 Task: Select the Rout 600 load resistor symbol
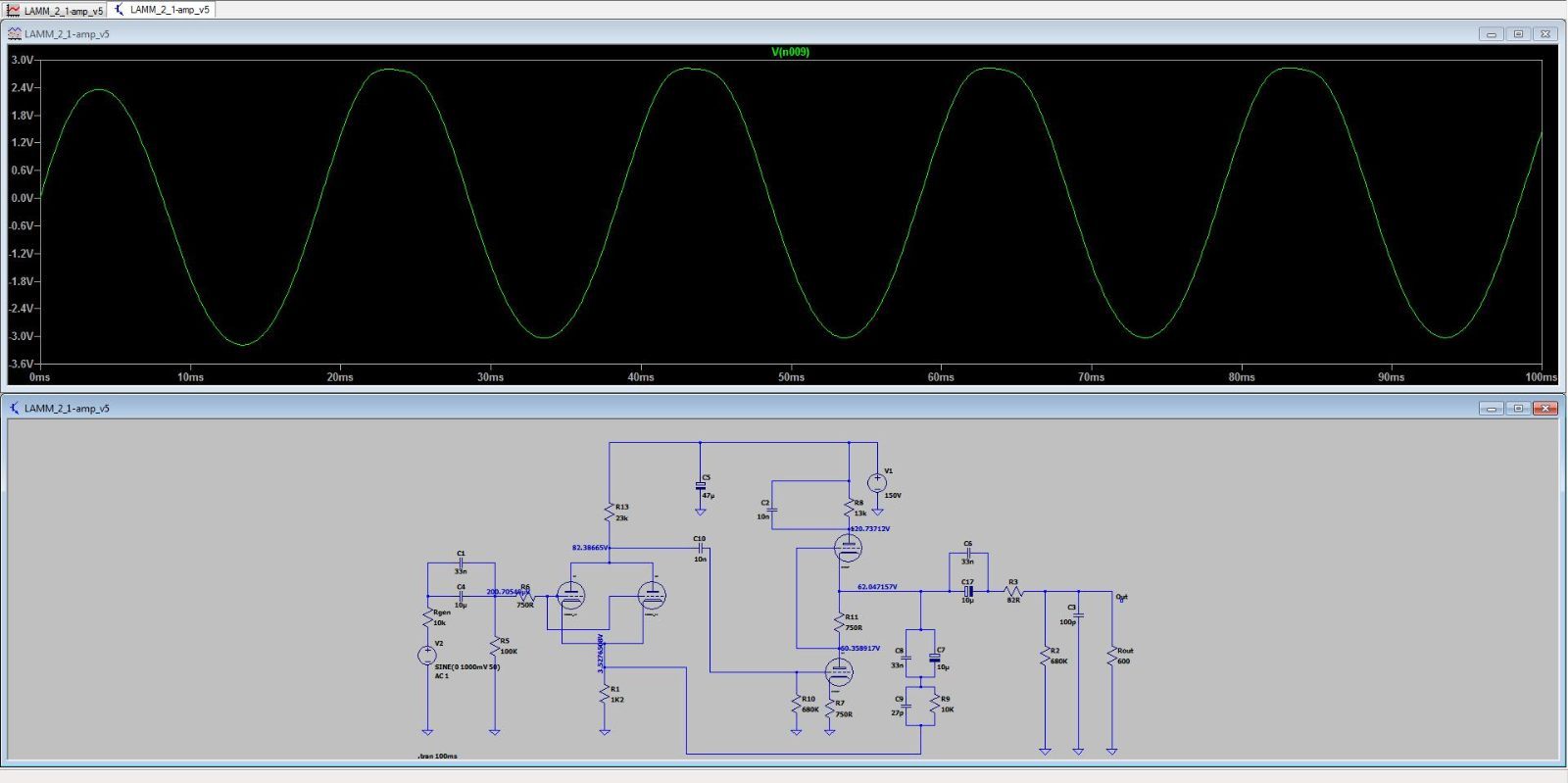pos(1112,655)
